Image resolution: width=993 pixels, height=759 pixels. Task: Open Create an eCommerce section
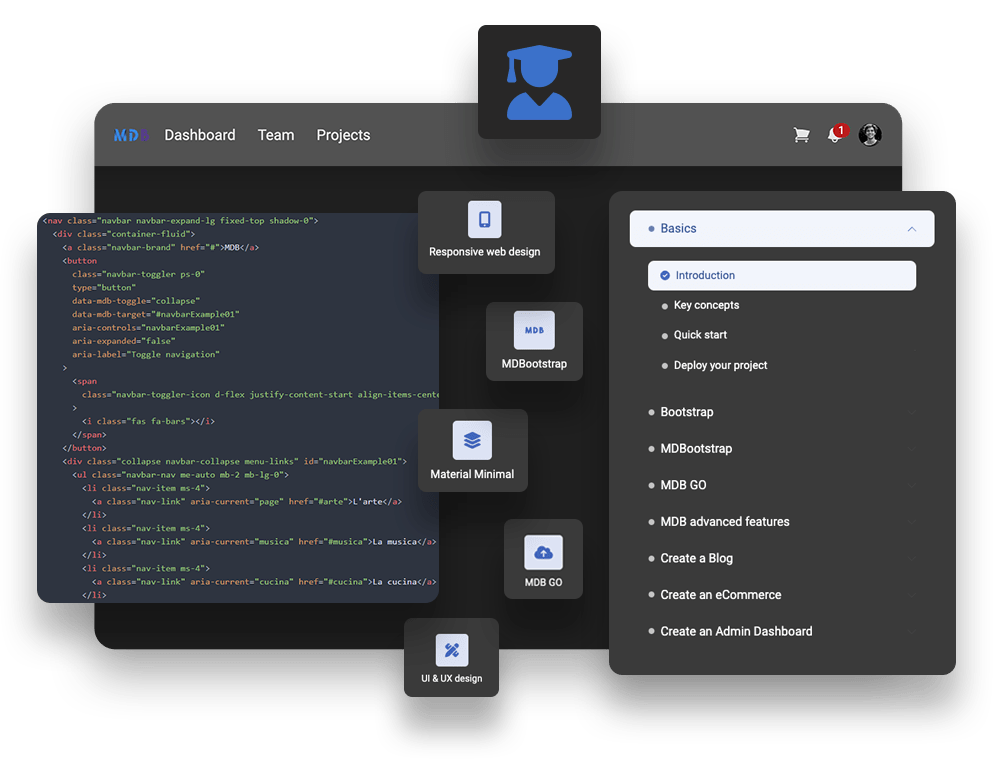(x=720, y=595)
